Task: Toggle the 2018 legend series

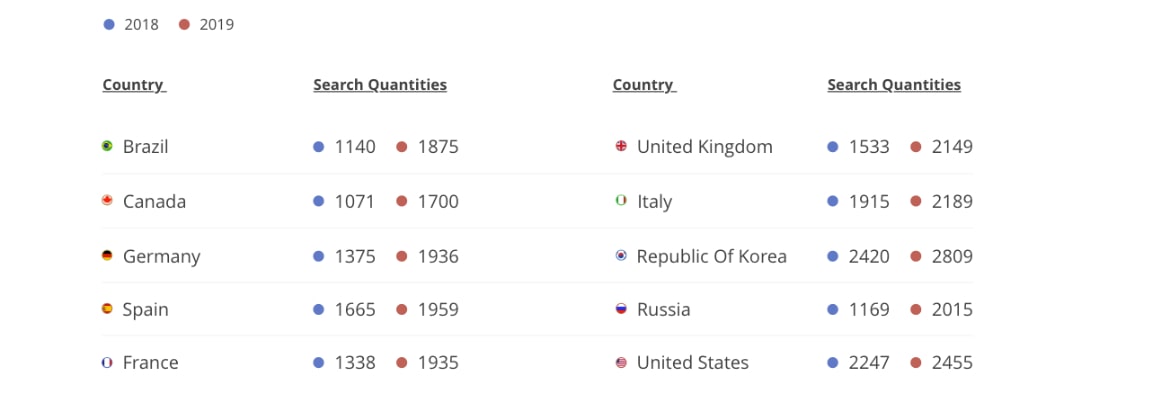Action: (131, 25)
